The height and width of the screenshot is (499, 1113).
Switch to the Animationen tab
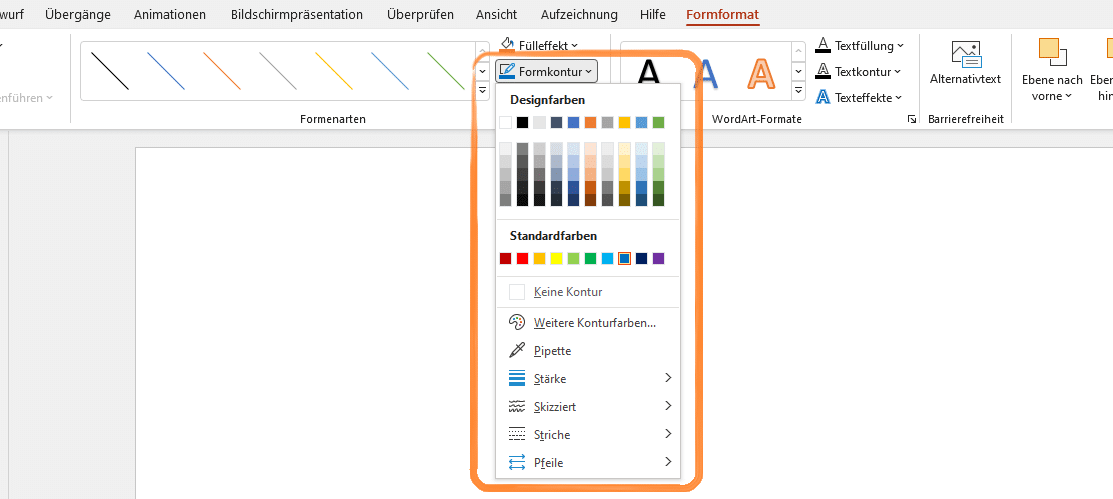point(170,14)
